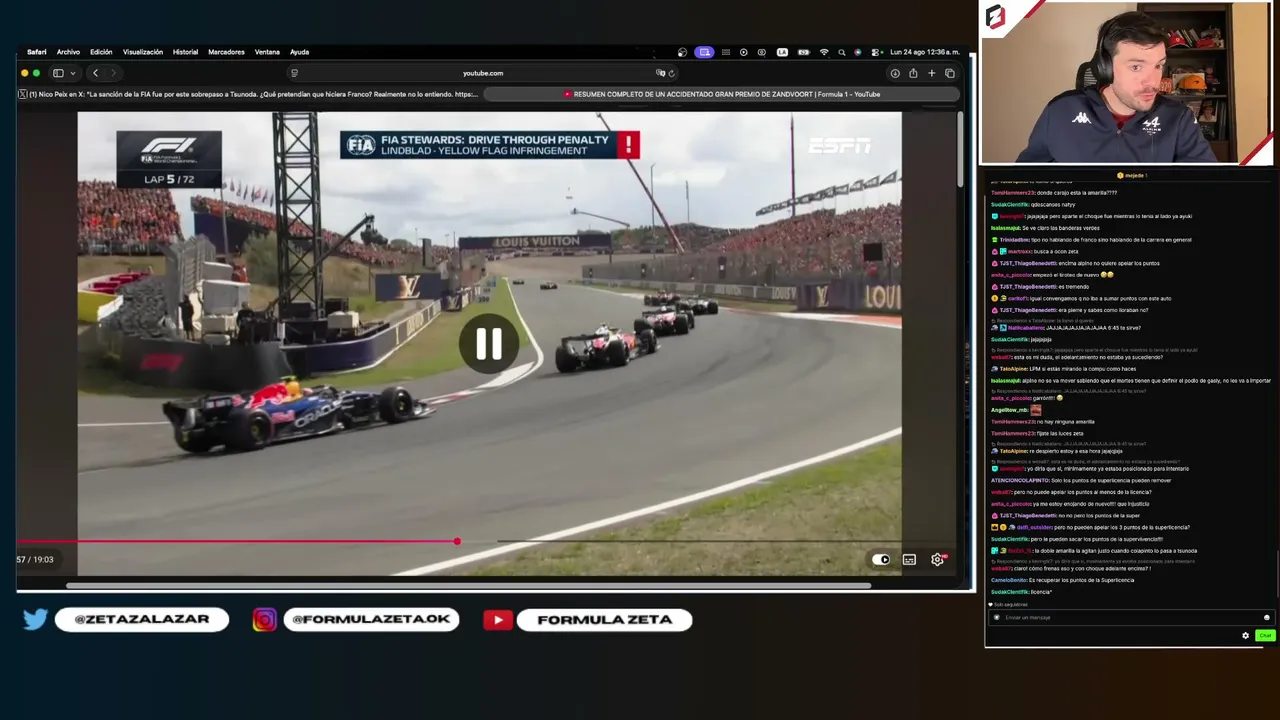Viewport: 1280px width, 720px height.
Task: Click the streamer webcam thumbnail
Action: pos(1126,83)
